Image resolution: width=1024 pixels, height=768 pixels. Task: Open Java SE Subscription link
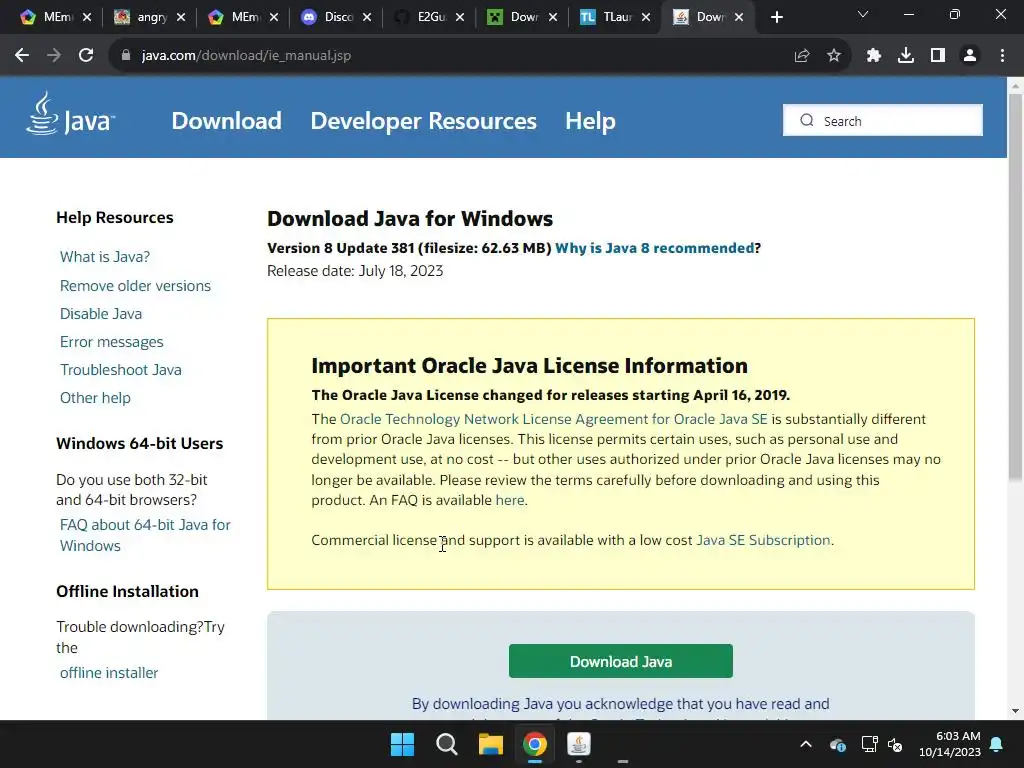763,541
